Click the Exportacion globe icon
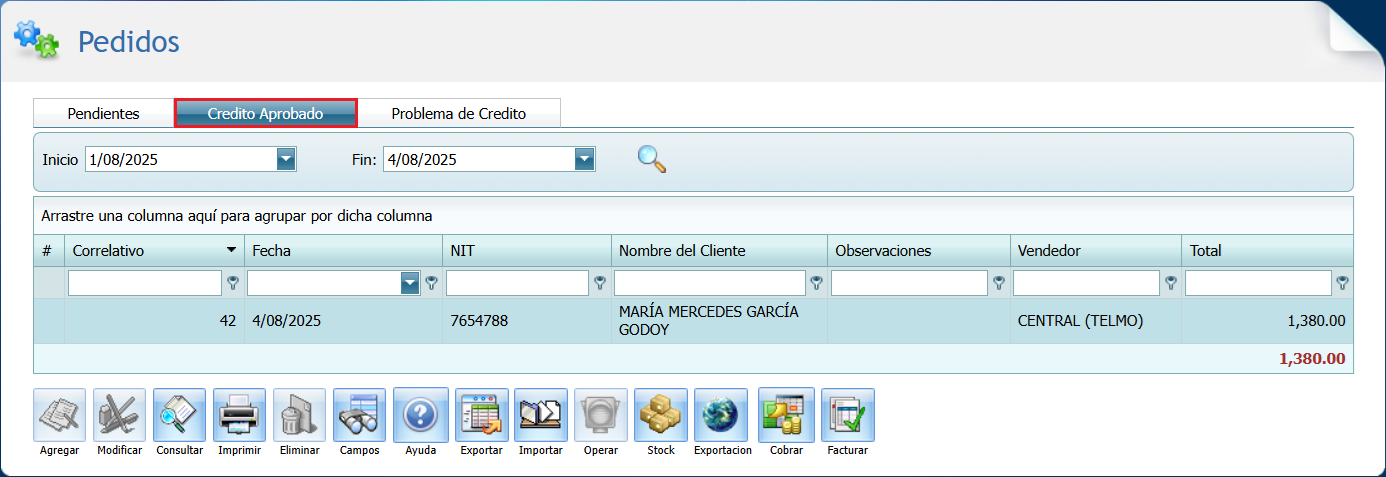1386x477 pixels. 722,415
